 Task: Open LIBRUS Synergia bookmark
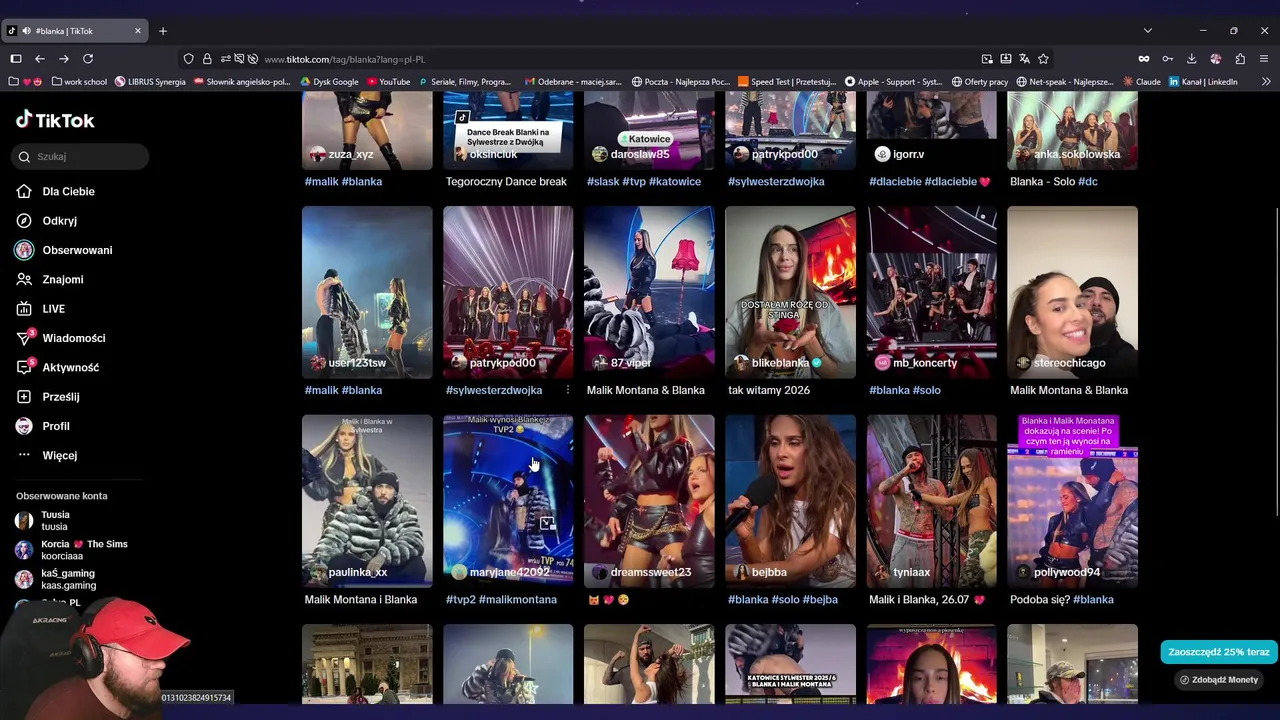150,82
